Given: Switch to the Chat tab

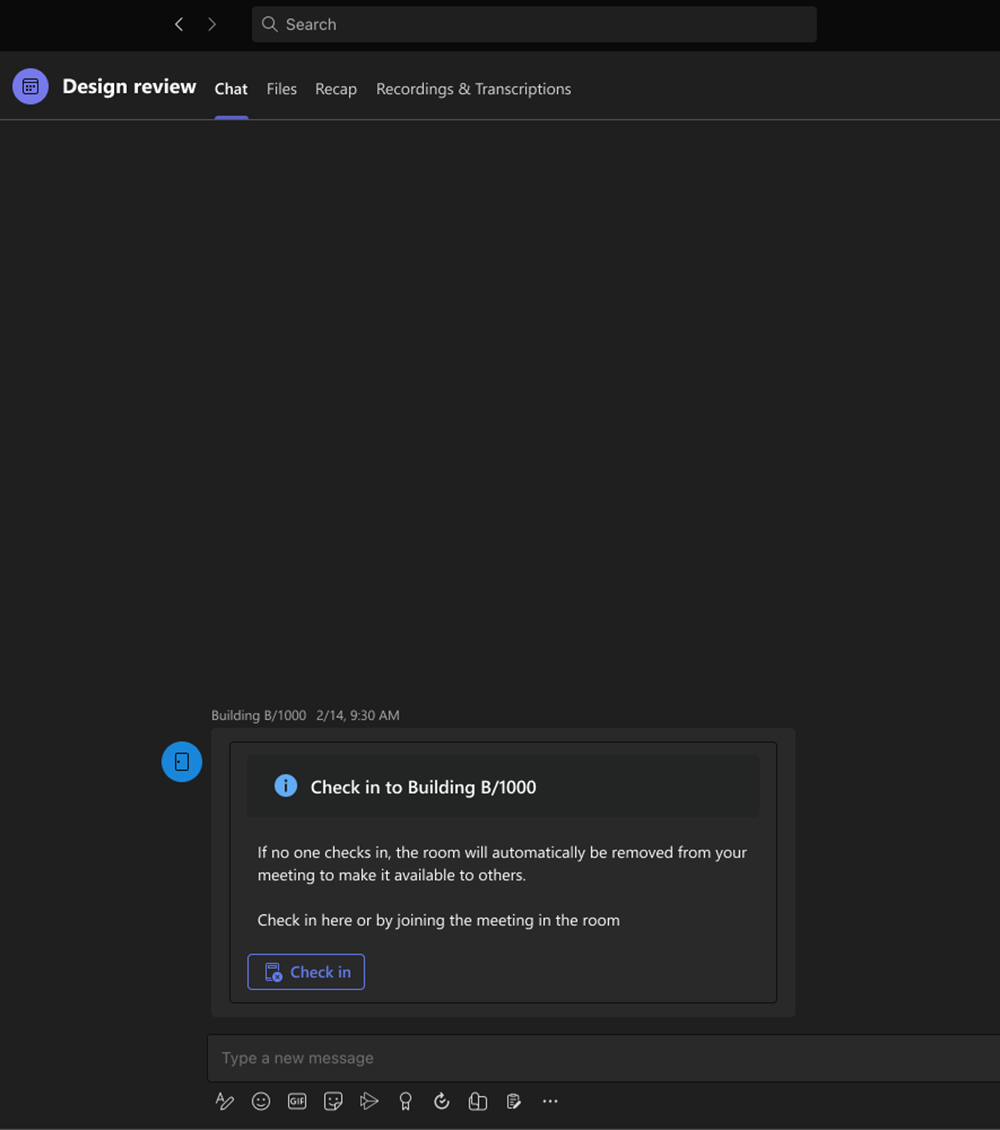Looking at the screenshot, I should point(231,89).
